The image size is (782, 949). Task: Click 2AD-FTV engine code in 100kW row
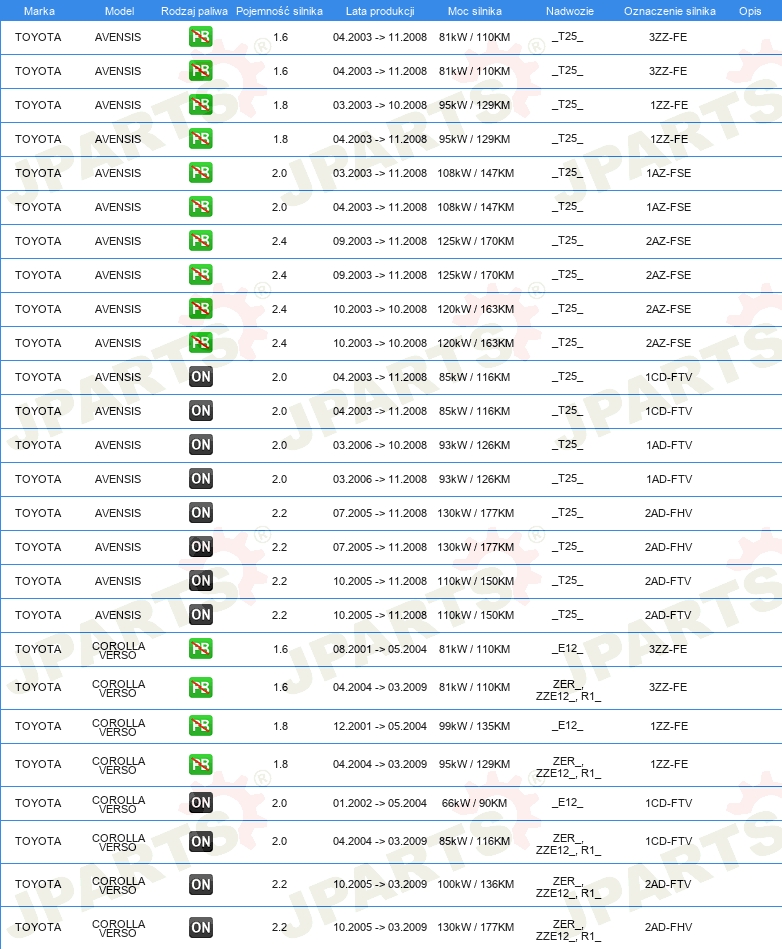coord(668,884)
